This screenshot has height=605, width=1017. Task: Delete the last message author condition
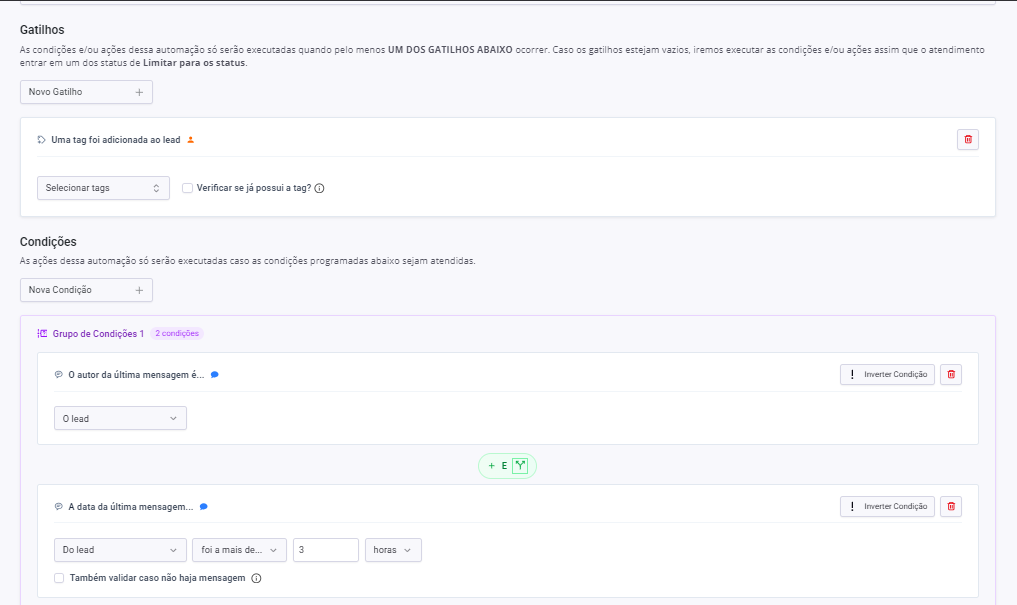pyautogui.click(x=951, y=375)
